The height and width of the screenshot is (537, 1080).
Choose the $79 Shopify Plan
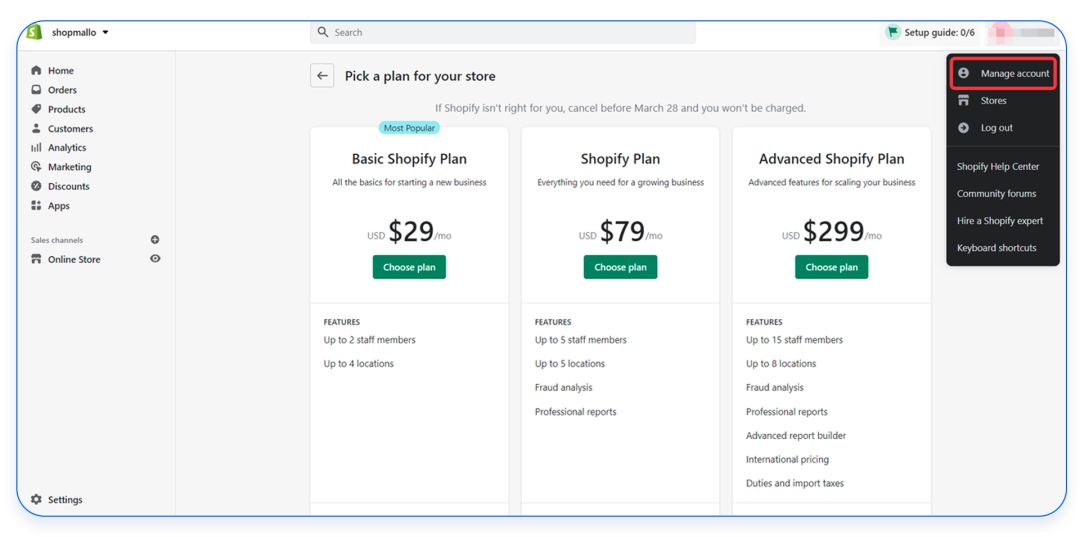(620, 267)
